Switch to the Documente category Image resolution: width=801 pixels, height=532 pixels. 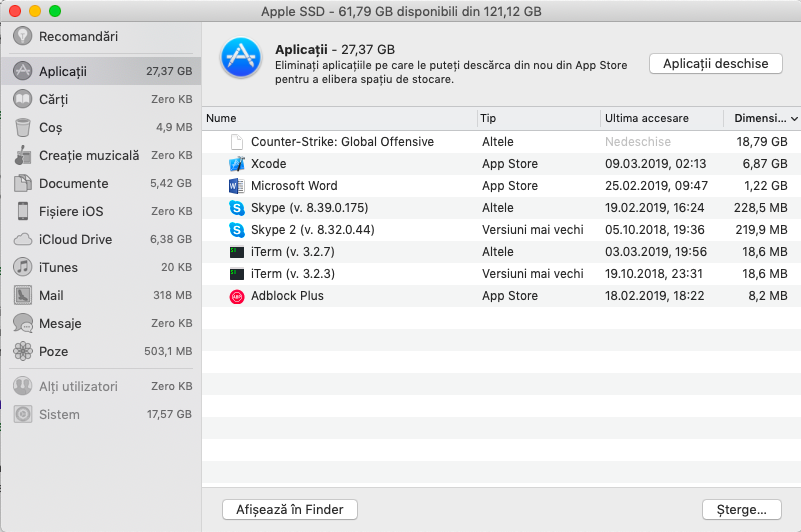point(73,184)
